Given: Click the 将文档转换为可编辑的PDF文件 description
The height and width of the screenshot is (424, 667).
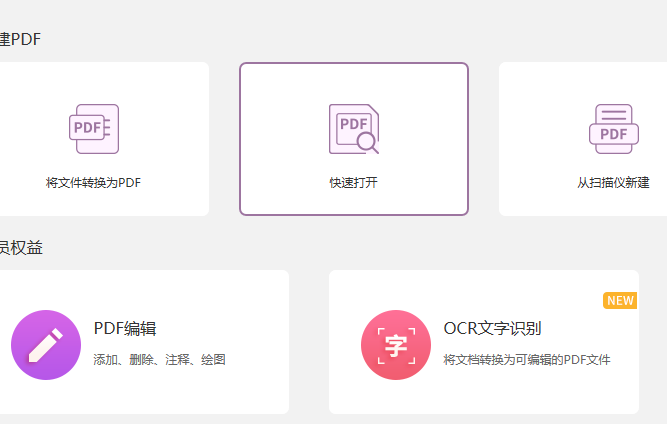Looking at the screenshot, I should (527, 360).
